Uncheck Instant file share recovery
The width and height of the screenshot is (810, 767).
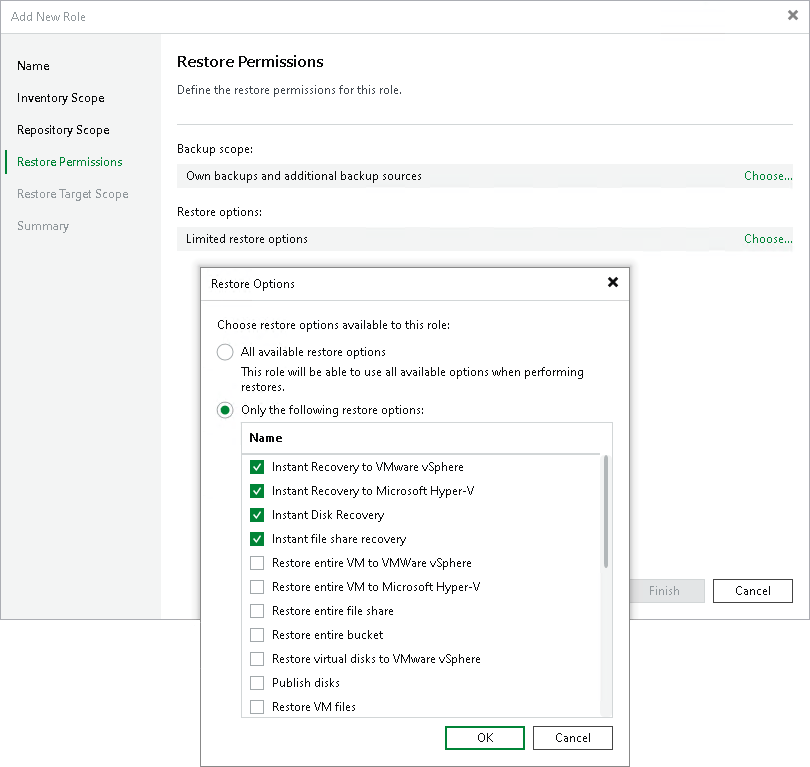click(x=257, y=539)
